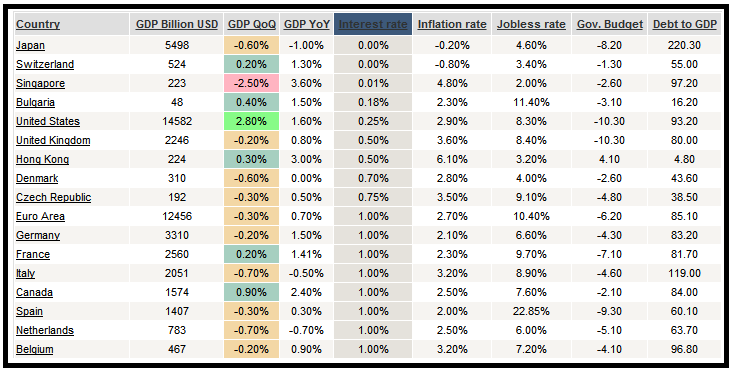The height and width of the screenshot is (370, 733).
Task: Select the highlighted Interest rate header
Action: [373, 24]
